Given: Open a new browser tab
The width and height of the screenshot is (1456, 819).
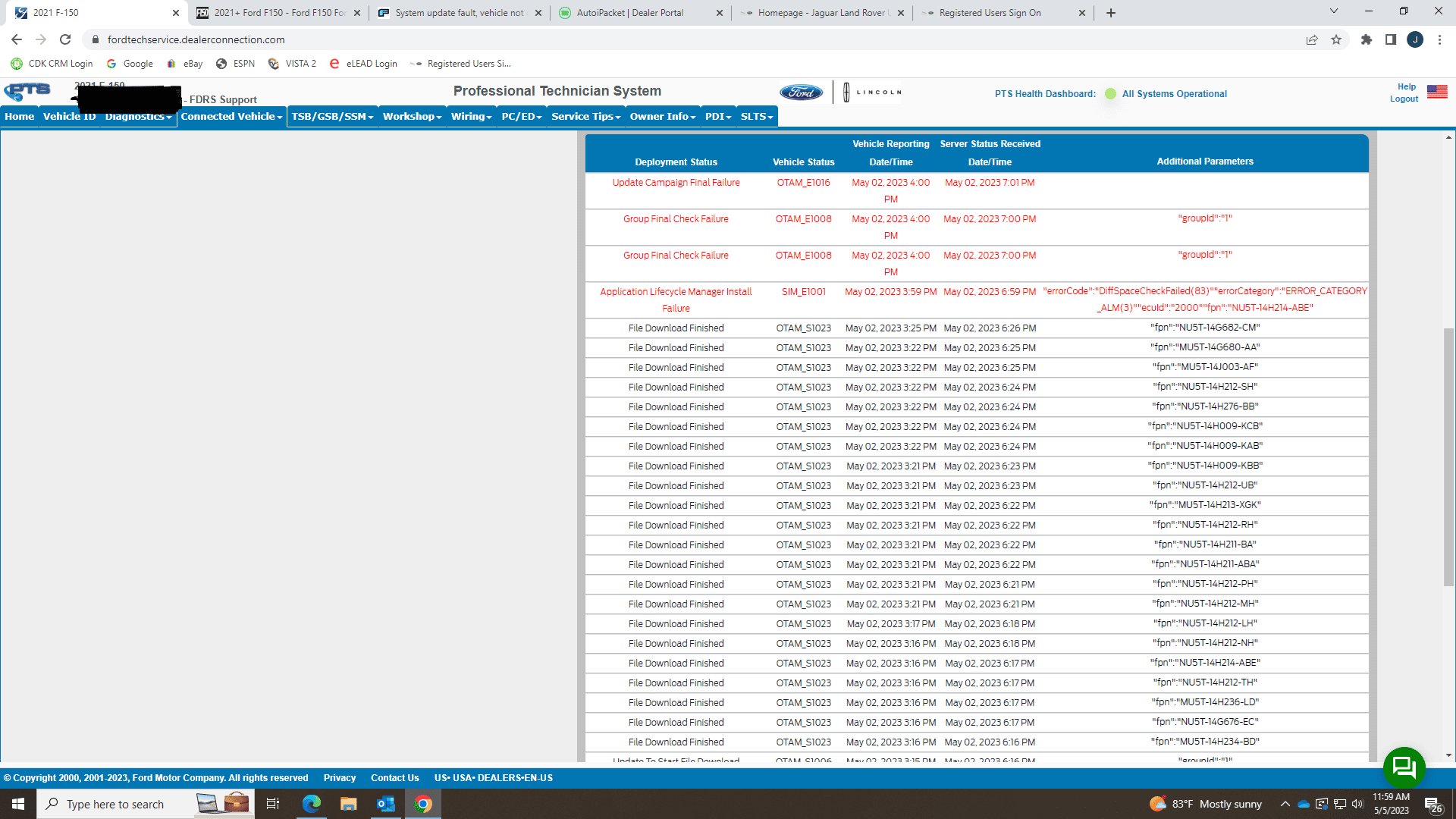Looking at the screenshot, I should (x=1111, y=13).
